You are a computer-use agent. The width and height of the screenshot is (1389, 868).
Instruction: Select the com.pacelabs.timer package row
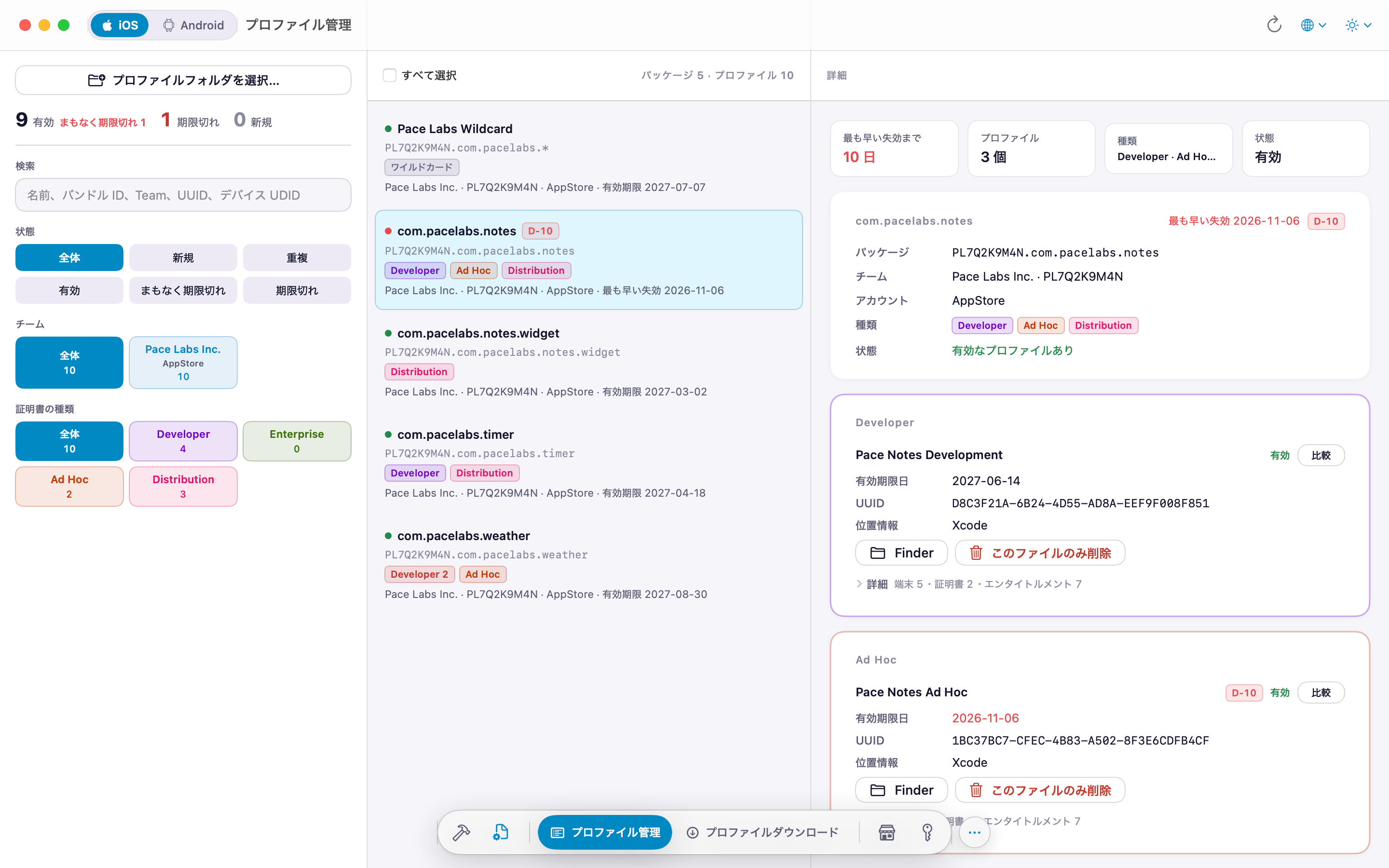[x=588, y=463]
